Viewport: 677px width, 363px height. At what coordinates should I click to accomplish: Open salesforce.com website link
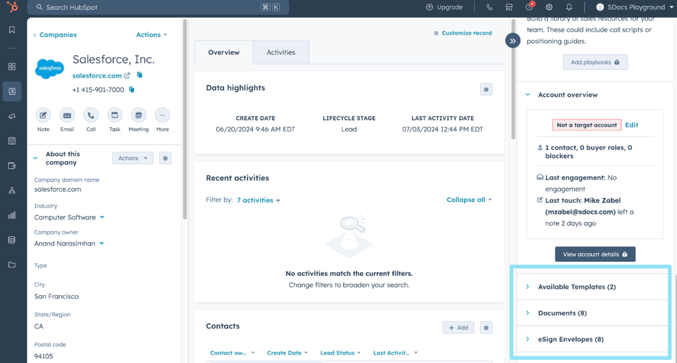point(97,76)
